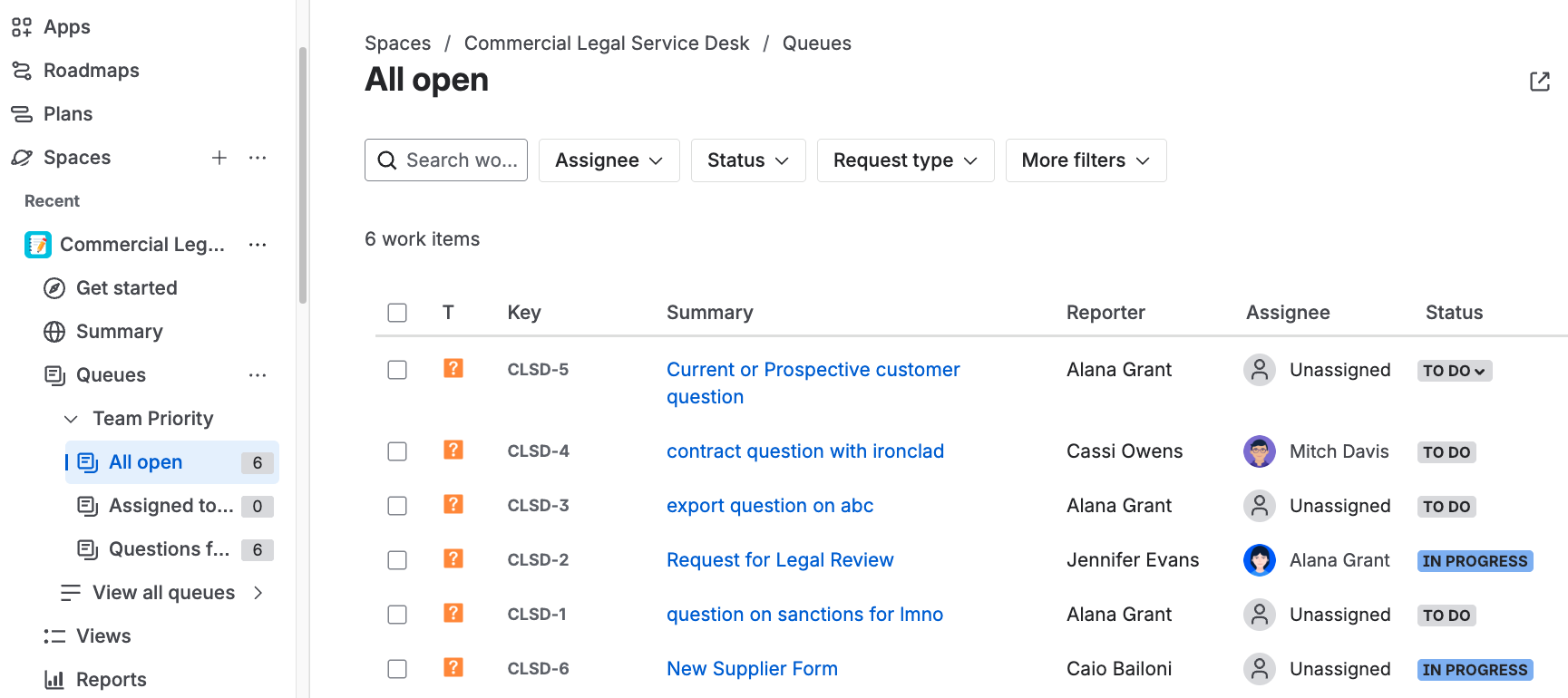The width and height of the screenshot is (1568, 698).
Task: Open the Assignee filter dropdown
Action: point(609,160)
